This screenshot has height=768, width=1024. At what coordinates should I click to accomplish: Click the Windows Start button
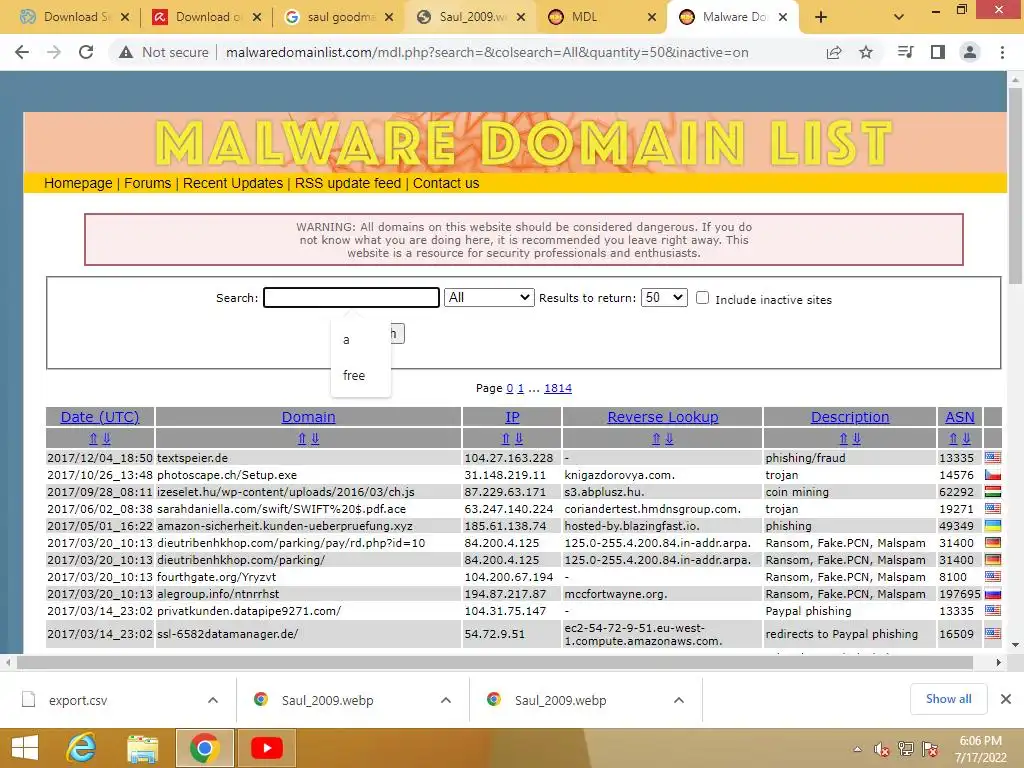pyautogui.click(x=25, y=748)
